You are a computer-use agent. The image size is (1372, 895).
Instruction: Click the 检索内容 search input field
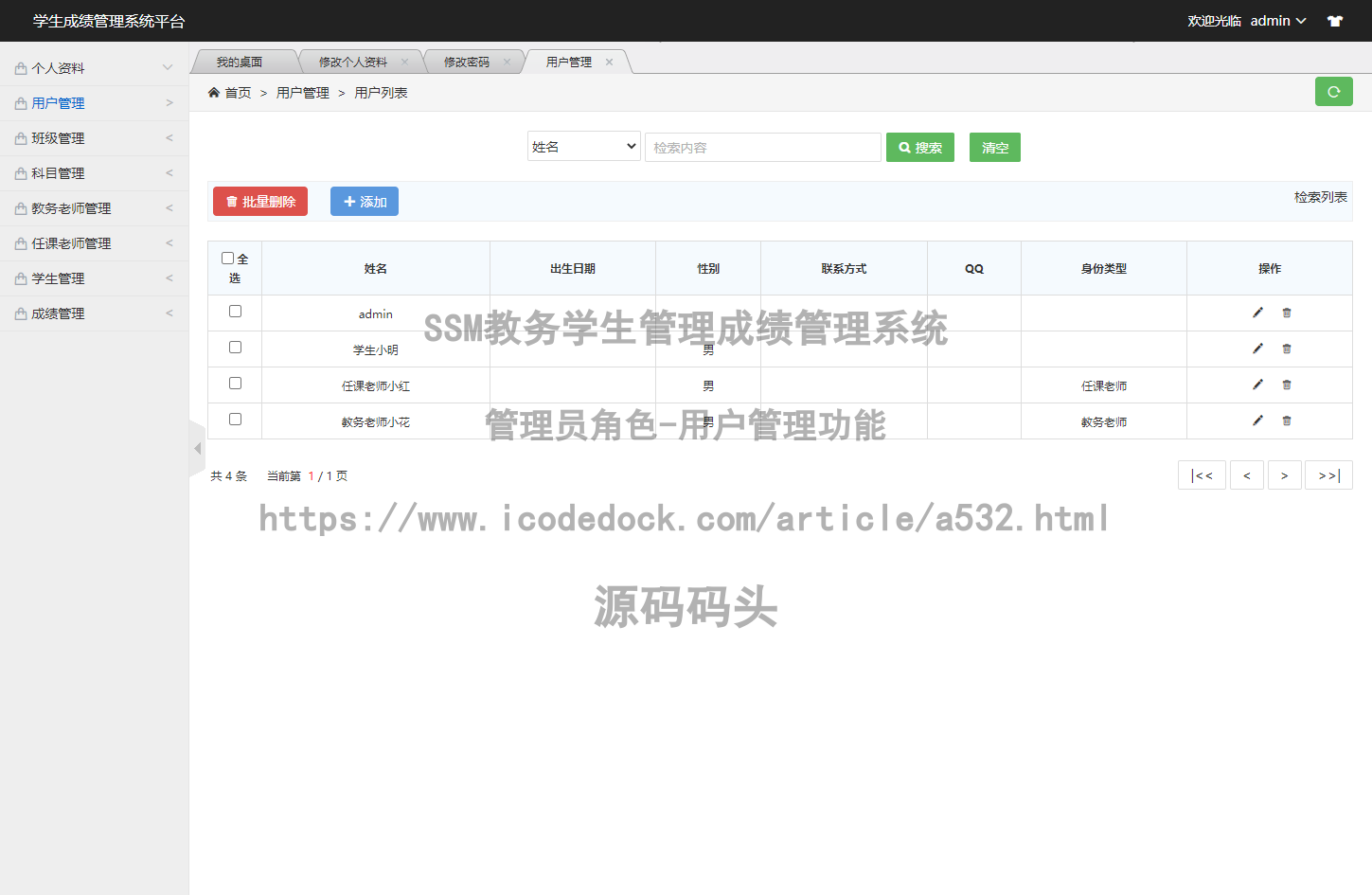coord(762,148)
